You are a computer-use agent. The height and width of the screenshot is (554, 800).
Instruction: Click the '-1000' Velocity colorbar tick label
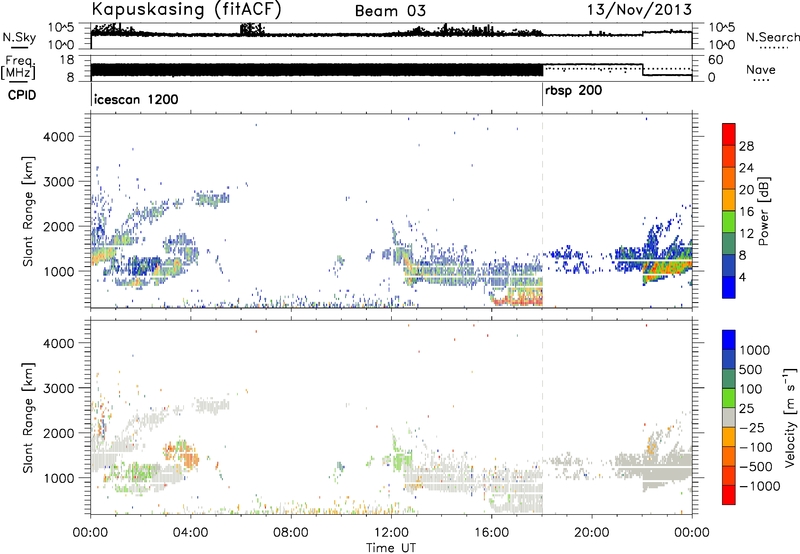click(x=760, y=486)
